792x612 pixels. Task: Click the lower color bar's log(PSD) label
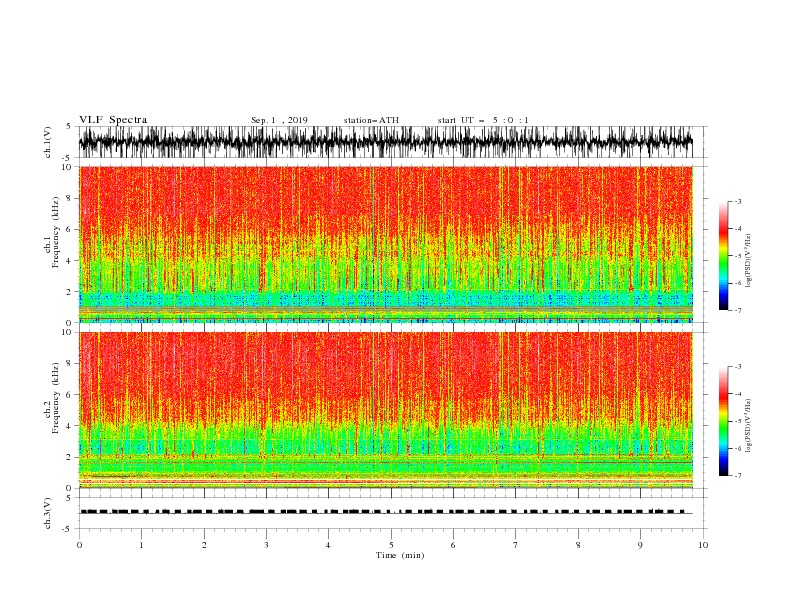tap(749, 425)
